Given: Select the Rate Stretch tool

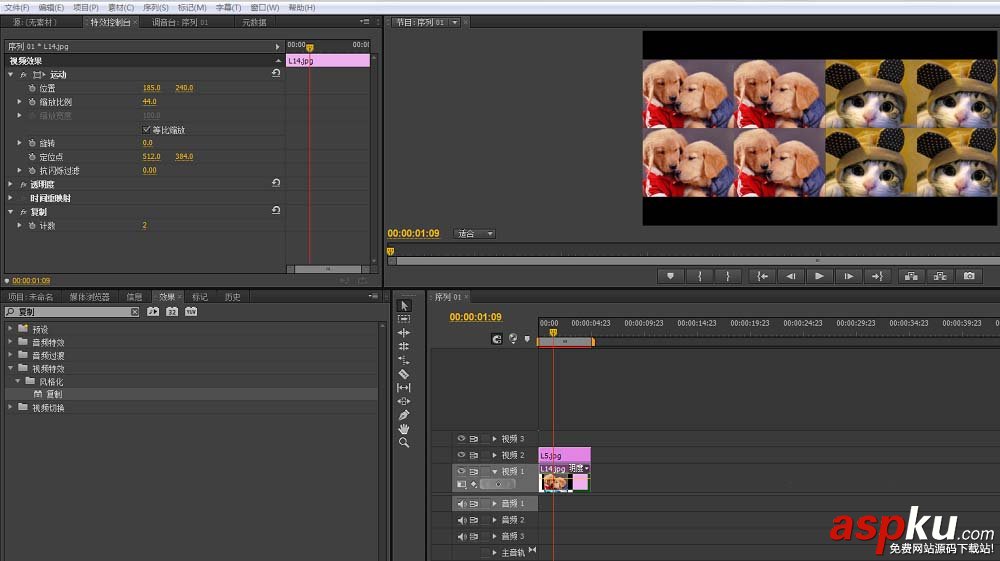Looking at the screenshot, I should (x=404, y=360).
